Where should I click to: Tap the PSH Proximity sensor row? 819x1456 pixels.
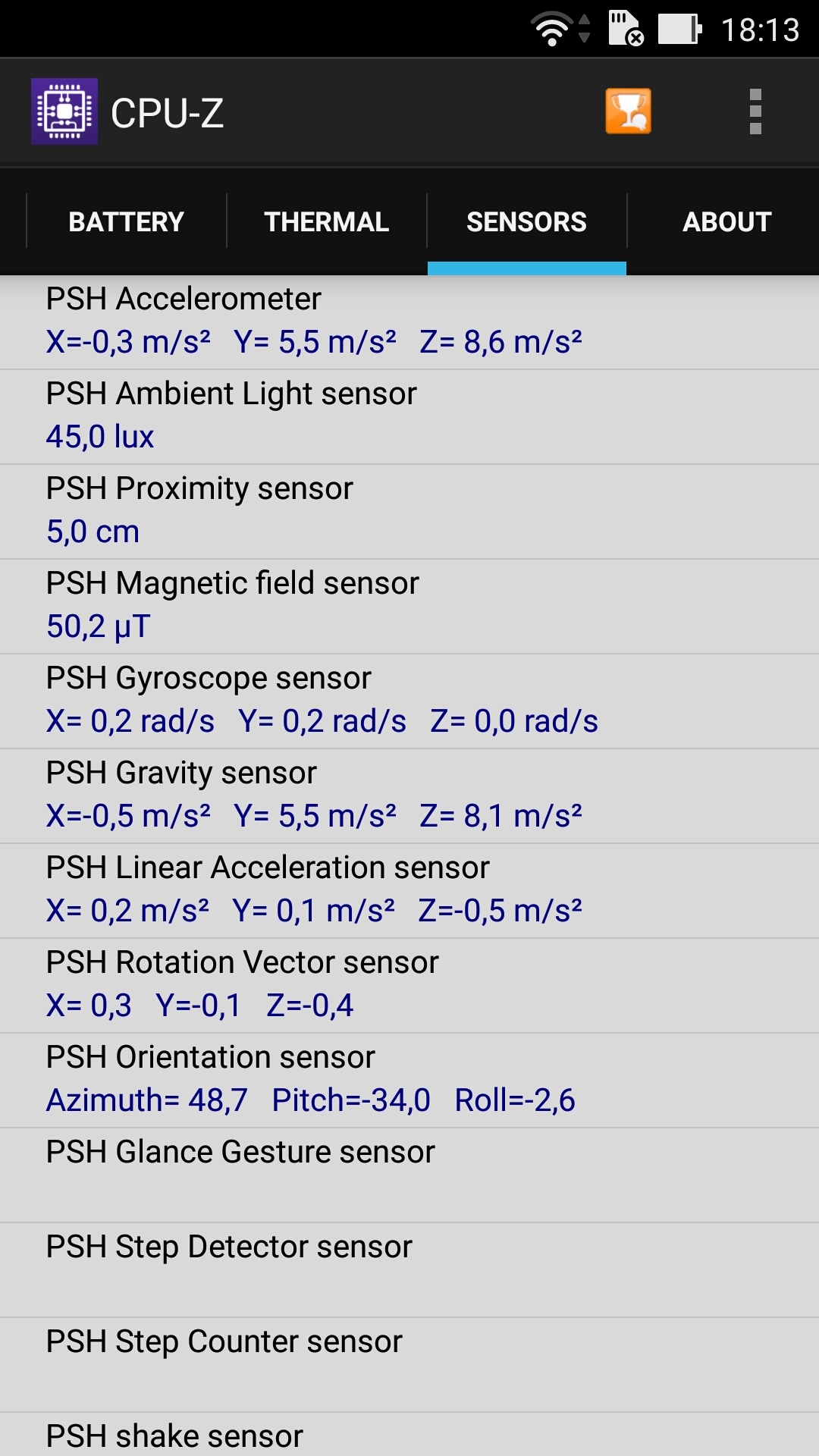click(x=409, y=512)
